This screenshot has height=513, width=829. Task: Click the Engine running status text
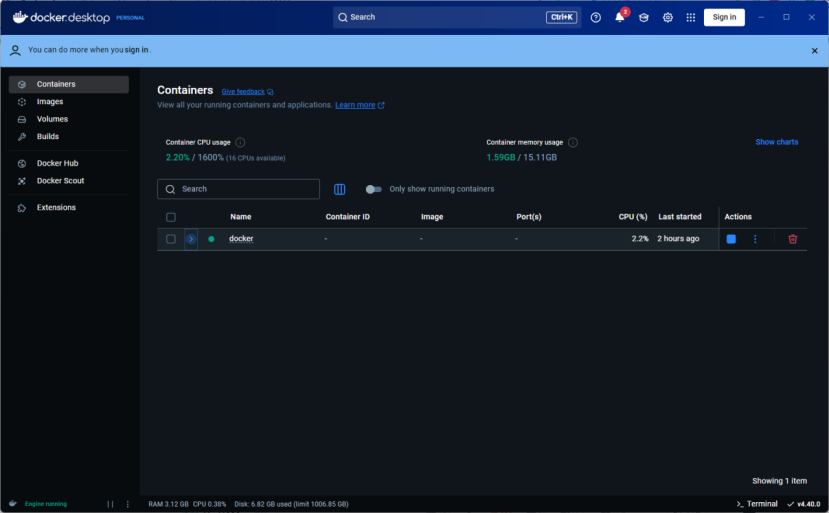point(46,504)
